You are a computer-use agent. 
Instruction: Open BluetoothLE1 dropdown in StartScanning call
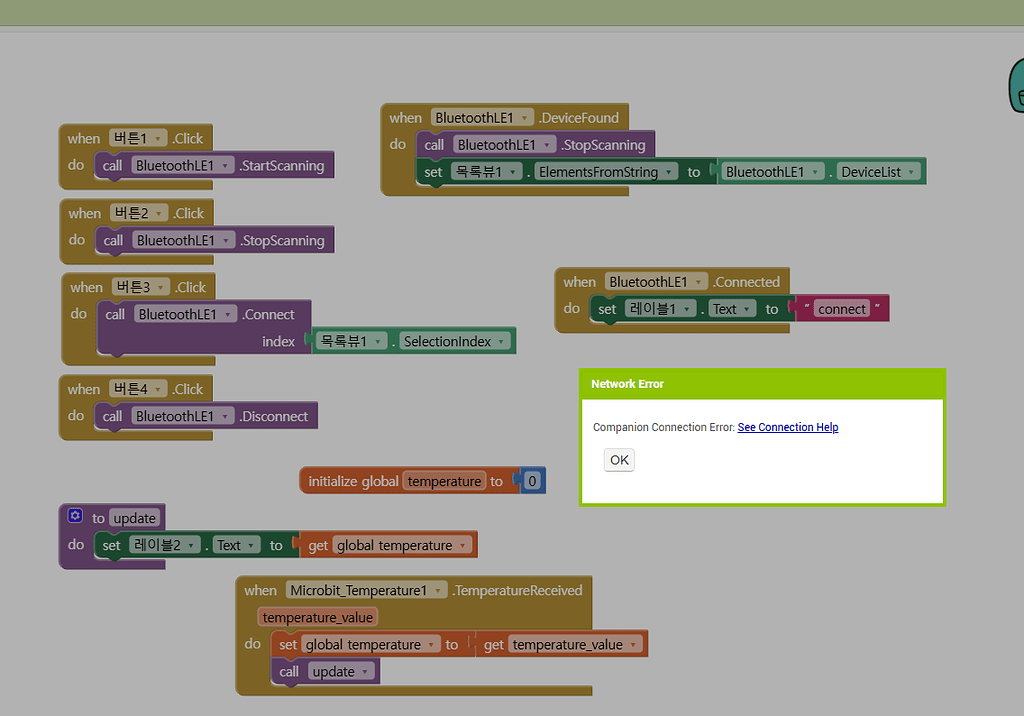[224, 165]
